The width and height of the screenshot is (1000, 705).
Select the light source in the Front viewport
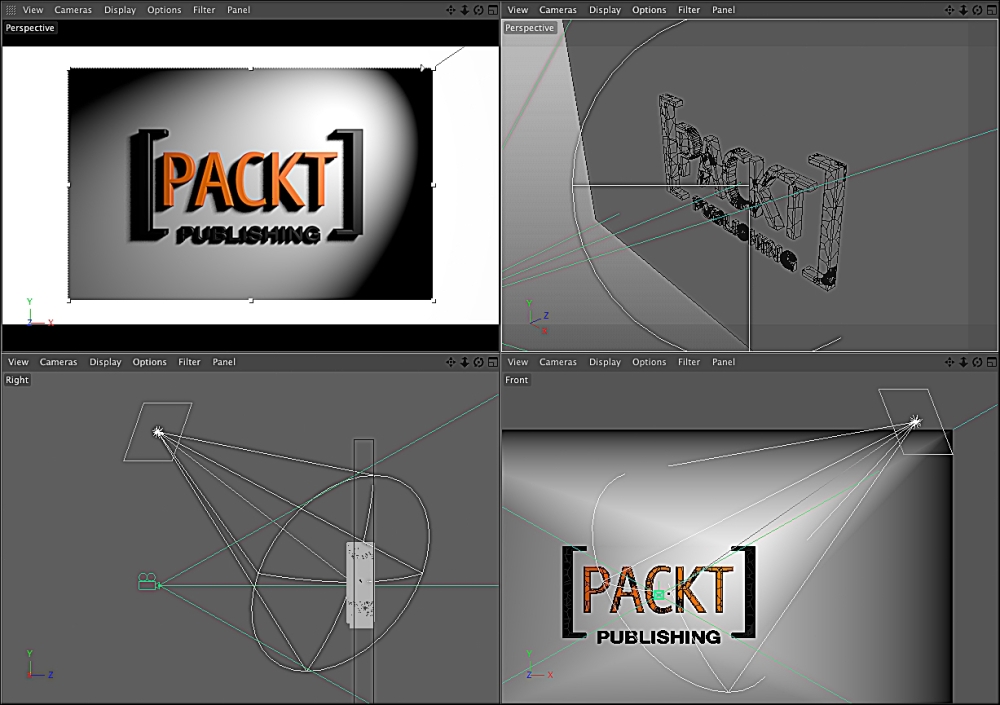[x=914, y=423]
